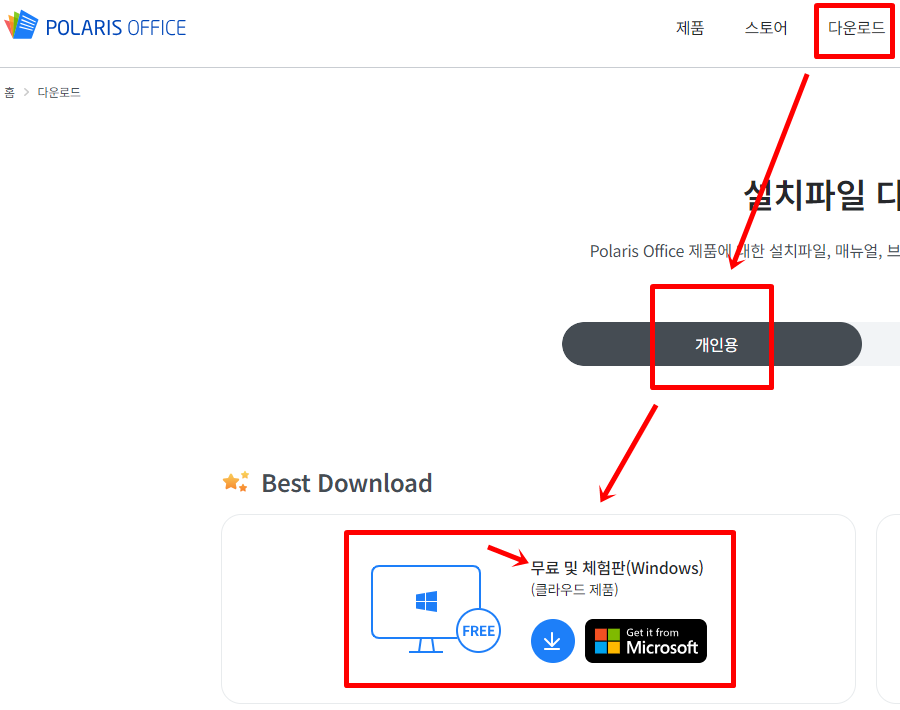This screenshot has height=710, width=900.
Task: Click the Best Download heading
Action: (347, 483)
